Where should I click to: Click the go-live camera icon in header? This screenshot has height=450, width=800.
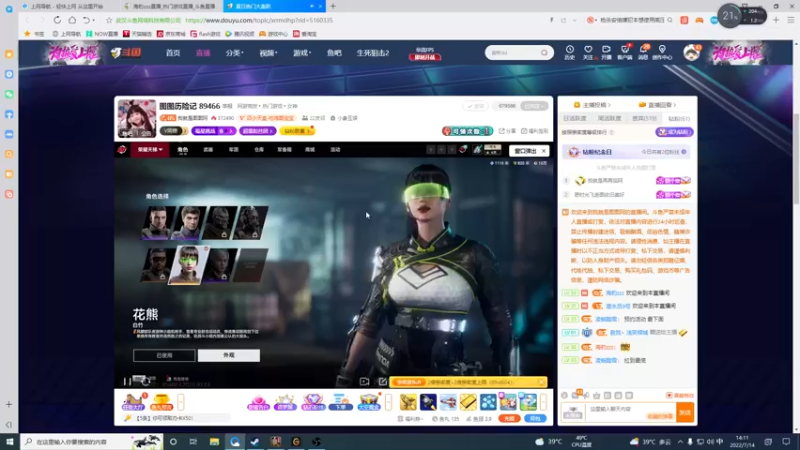click(x=606, y=52)
